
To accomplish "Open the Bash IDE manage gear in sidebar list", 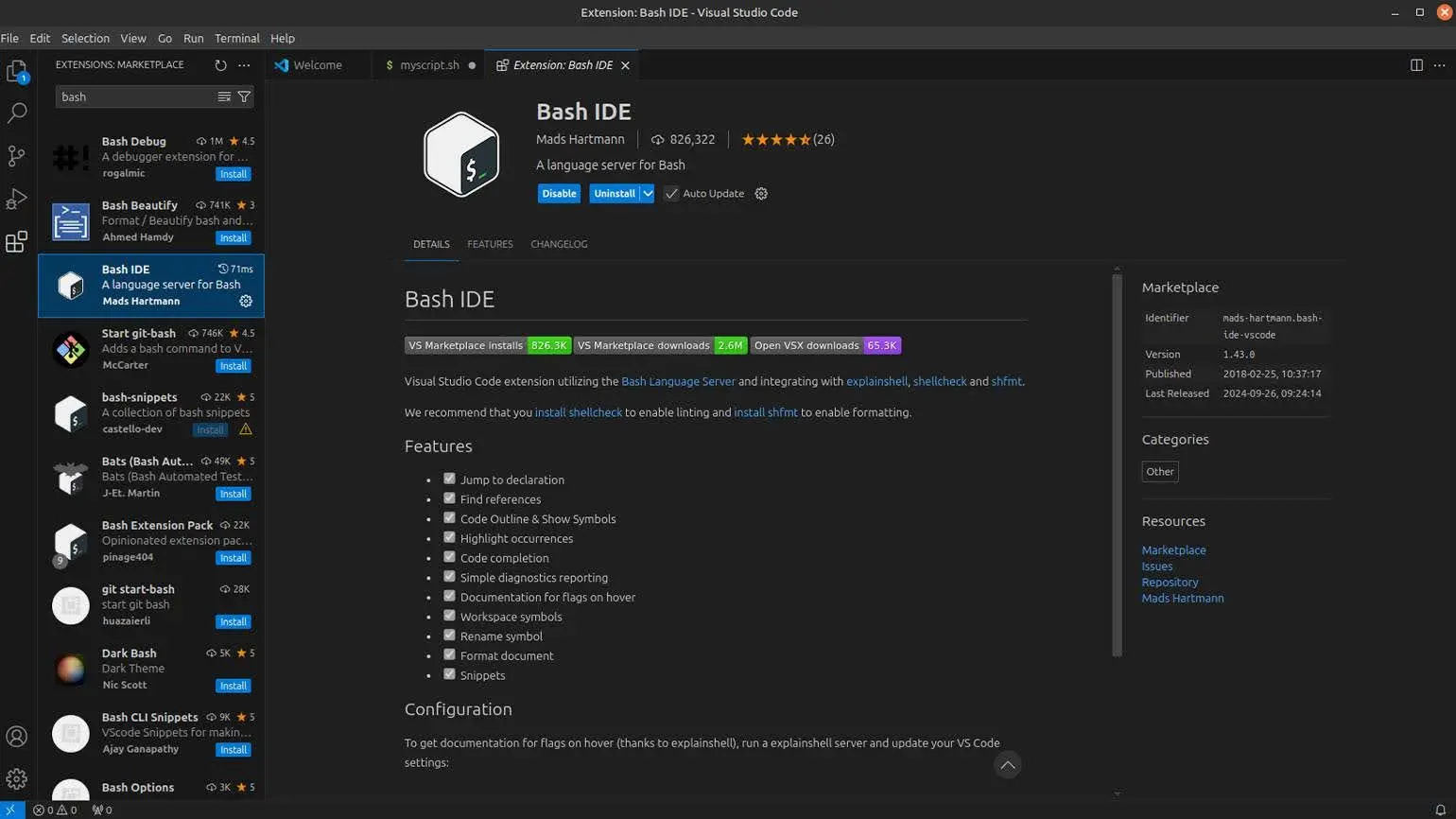I will click(x=246, y=301).
